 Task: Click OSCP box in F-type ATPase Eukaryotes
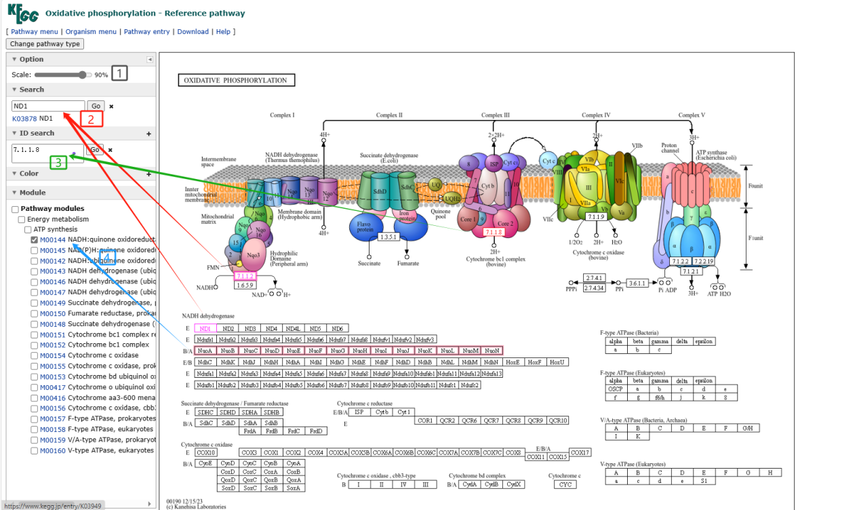(616, 389)
